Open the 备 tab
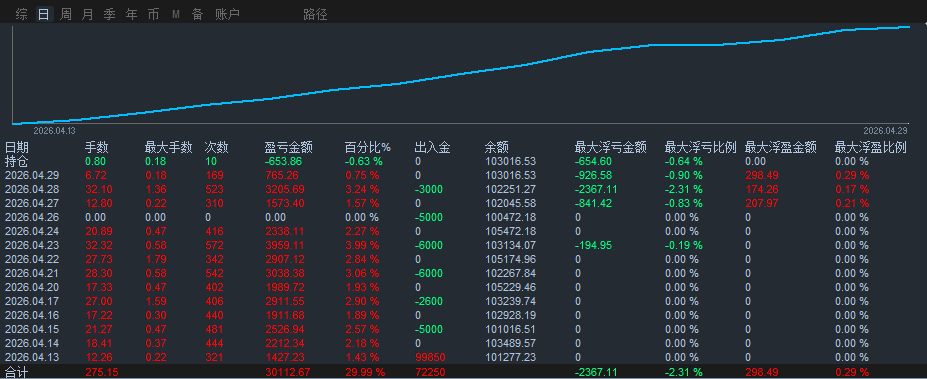The width and height of the screenshot is (927, 379). (x=197, y=15)
